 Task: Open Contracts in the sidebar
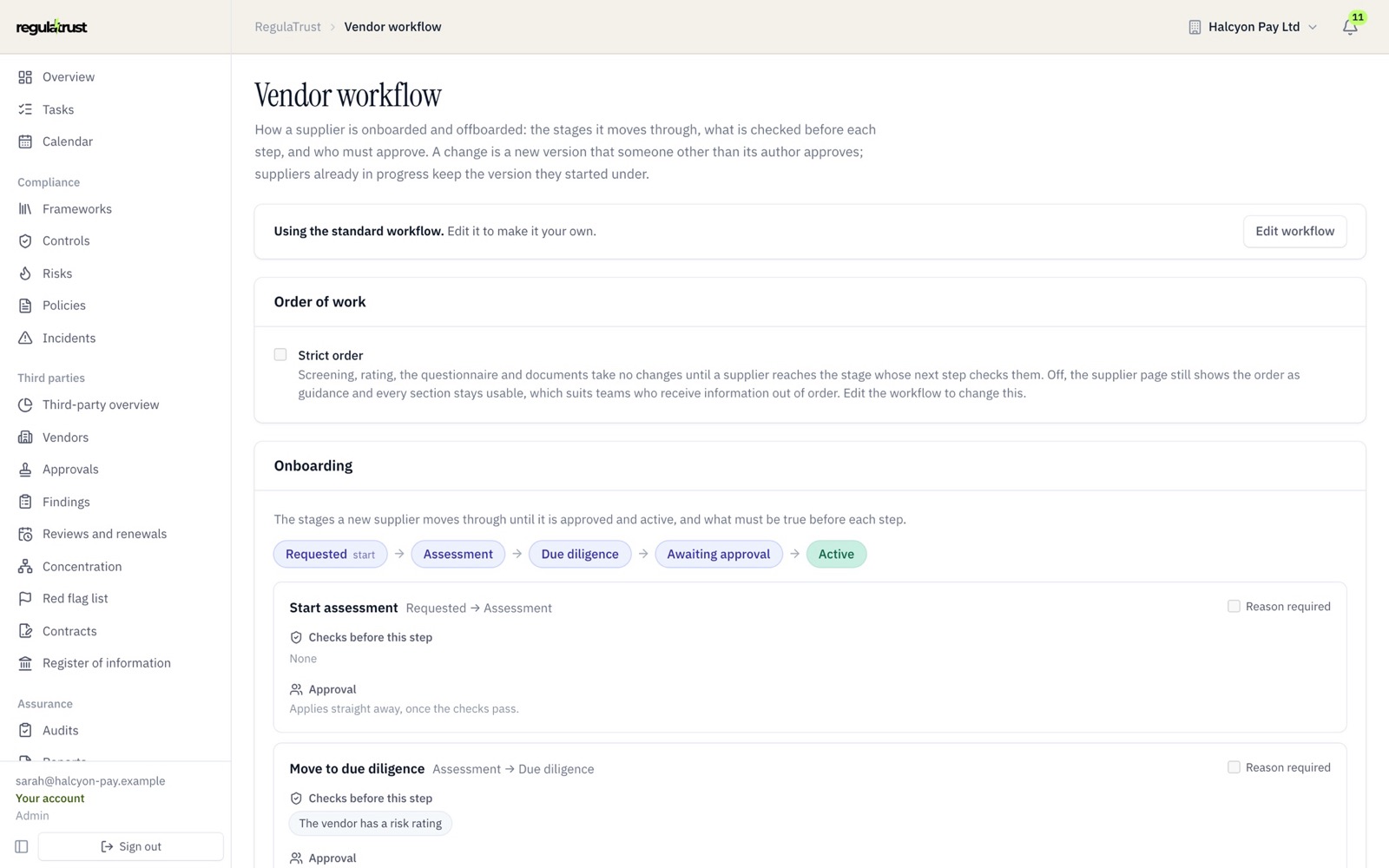(69, 631)
